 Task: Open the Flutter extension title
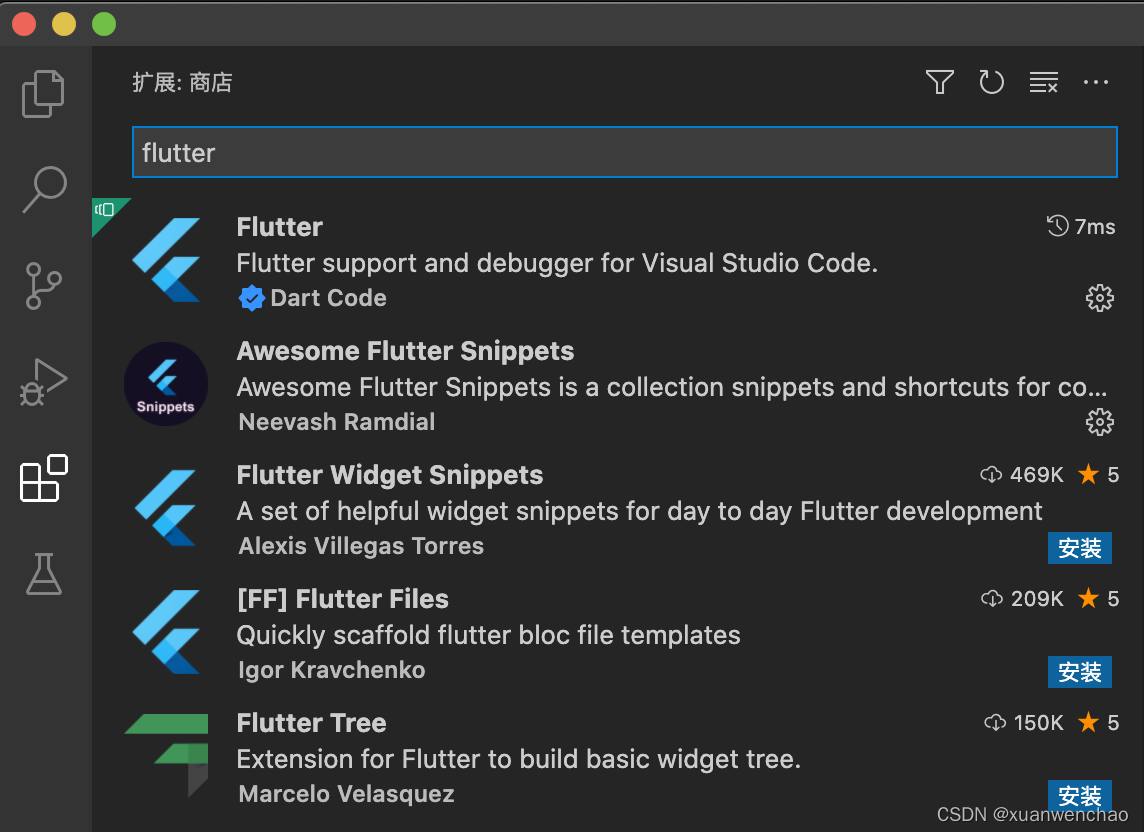pos(279,226)
